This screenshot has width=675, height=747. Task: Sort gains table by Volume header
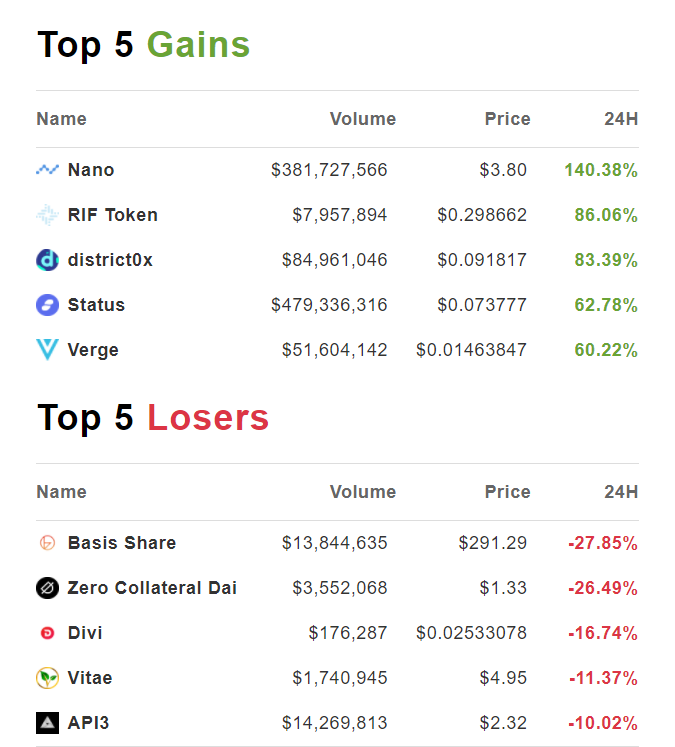(x=362, y=119)
